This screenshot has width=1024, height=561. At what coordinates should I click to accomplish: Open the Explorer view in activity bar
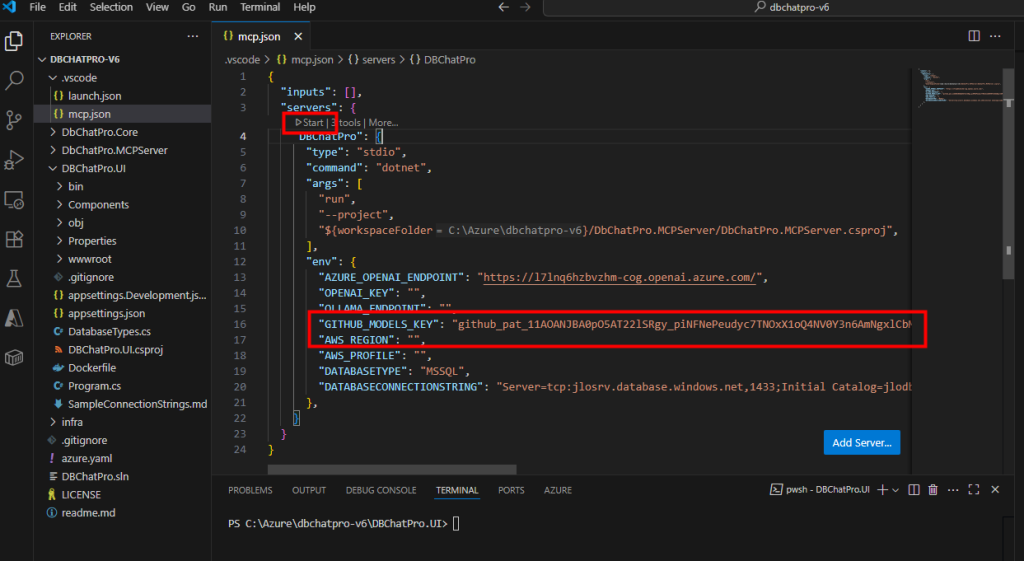coord(14,41)
